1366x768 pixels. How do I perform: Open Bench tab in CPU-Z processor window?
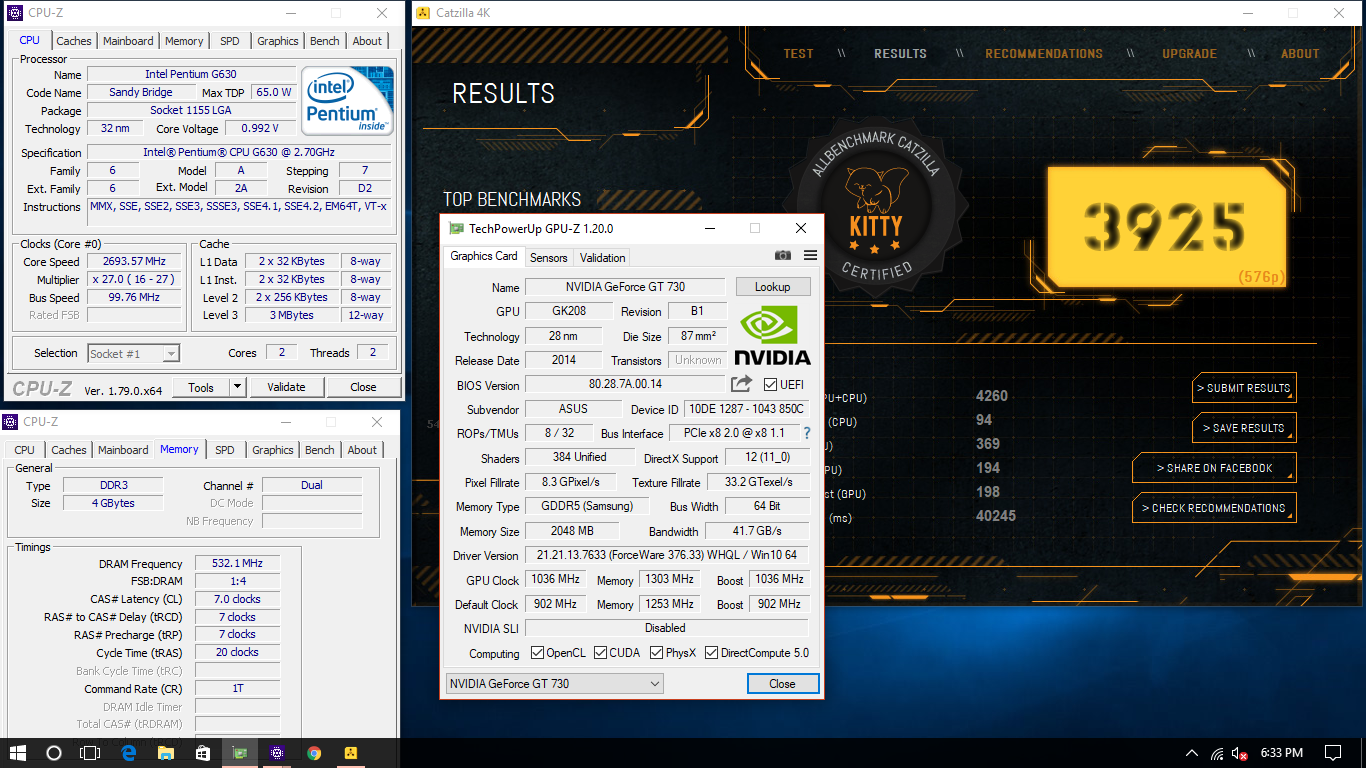coord(325,41)
